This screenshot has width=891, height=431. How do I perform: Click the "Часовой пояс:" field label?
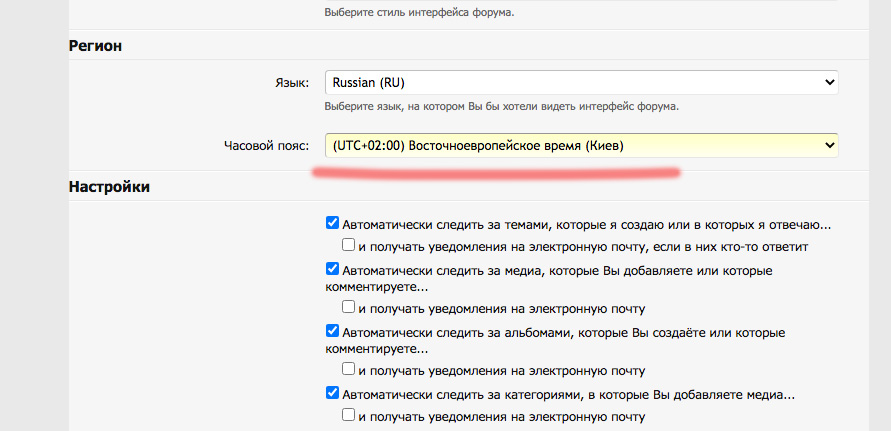(x=268, y=146)
